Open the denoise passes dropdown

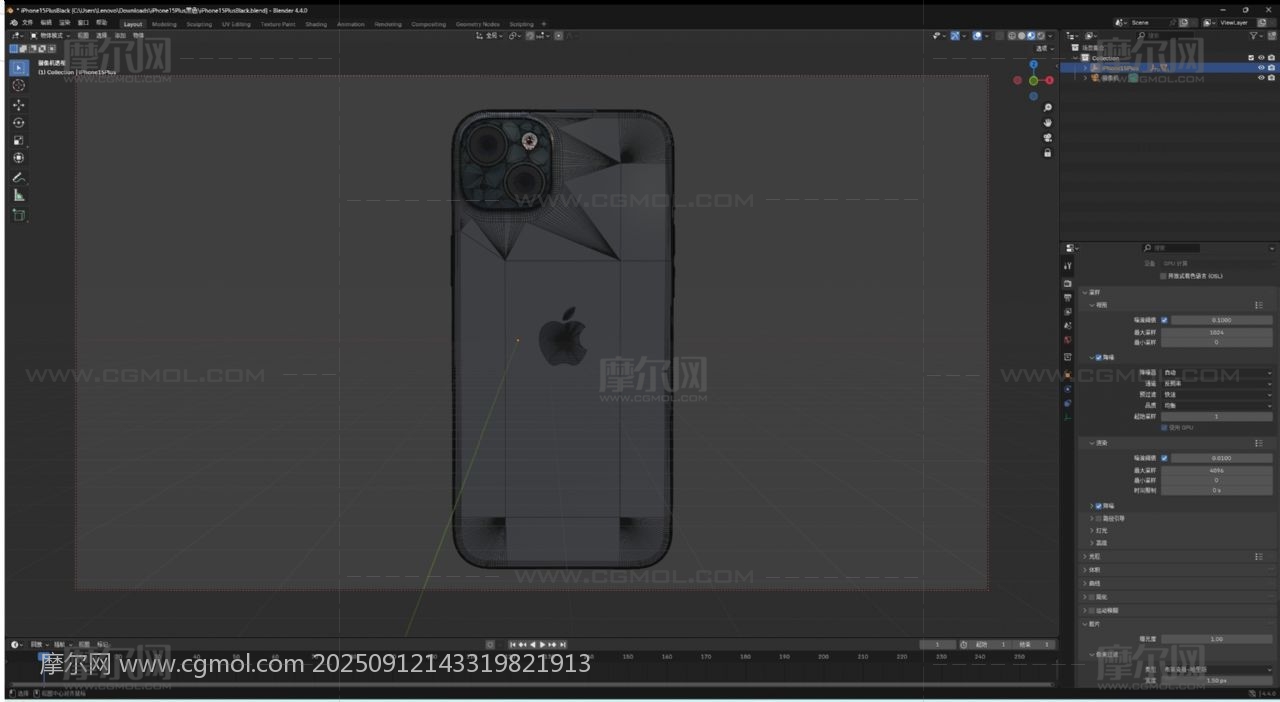click(1217, 383)
